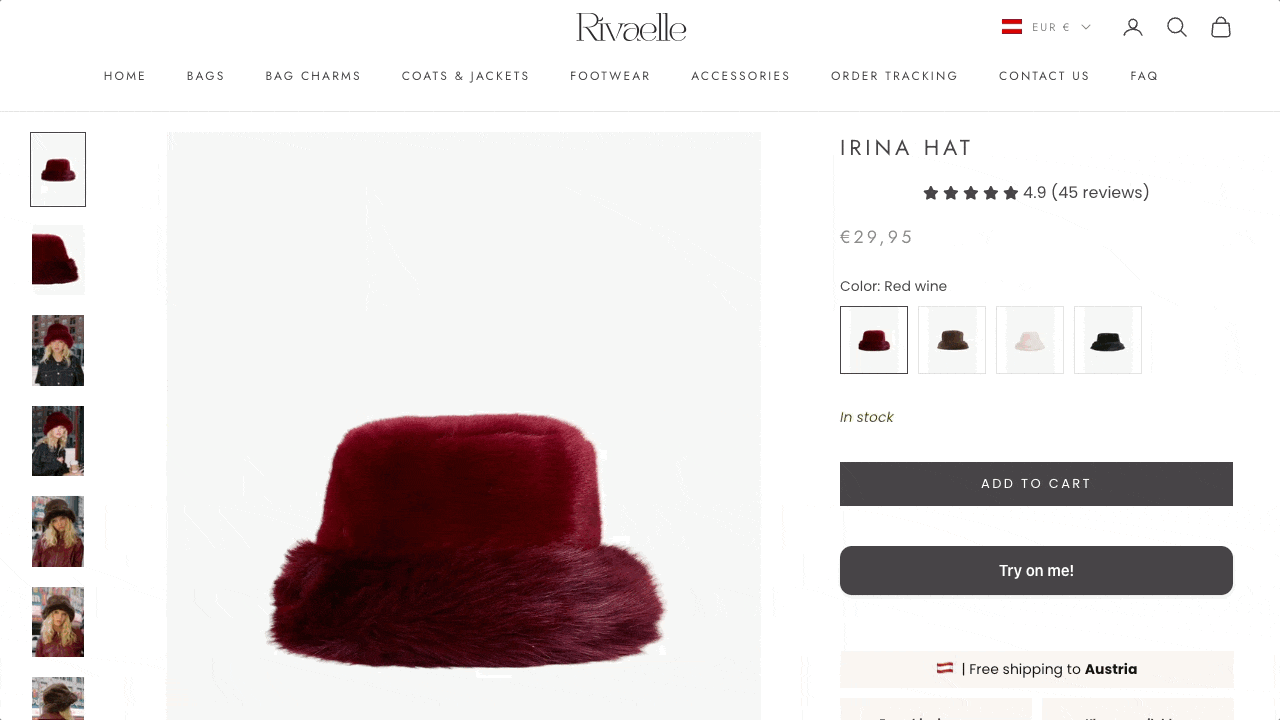
Task: Select the Red wine color swatch
Action: click(874, 340)
